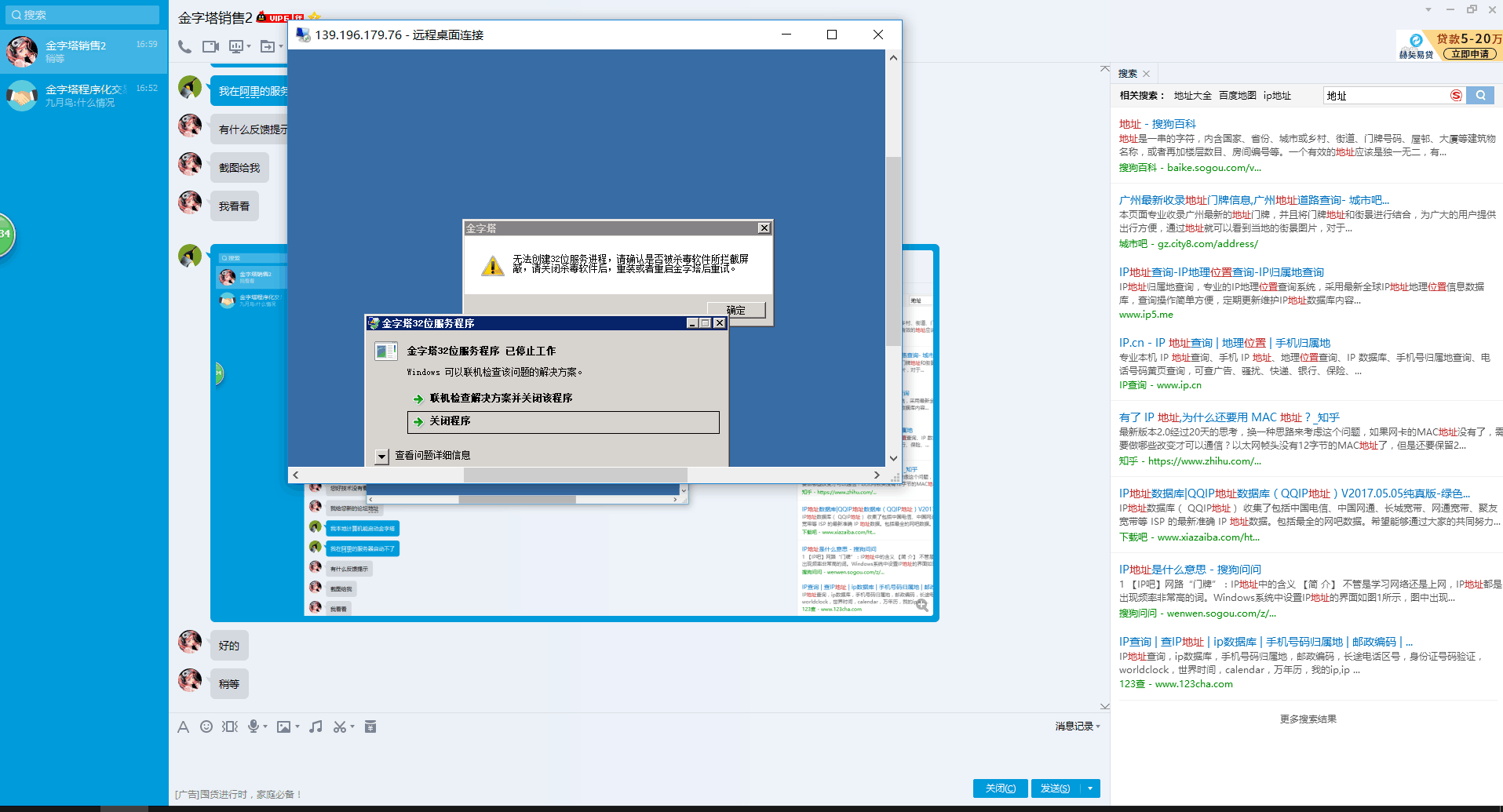The width and height of the screenshot is (1503, 812).
Task: Send a window shake with the shake icon
Action: [x=229, y=726]
